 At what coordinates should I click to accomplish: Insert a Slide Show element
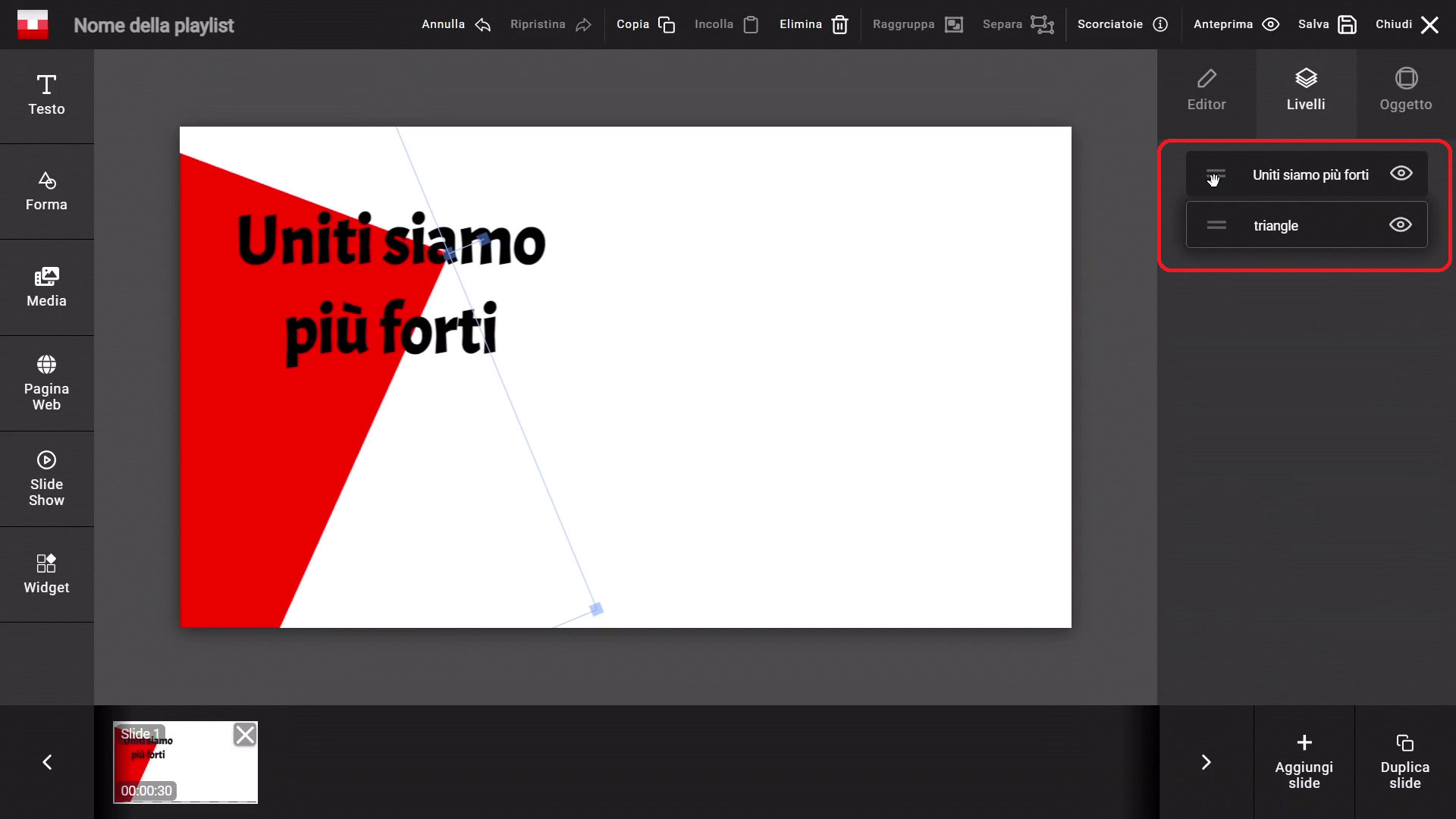click(x=46, y=479)
